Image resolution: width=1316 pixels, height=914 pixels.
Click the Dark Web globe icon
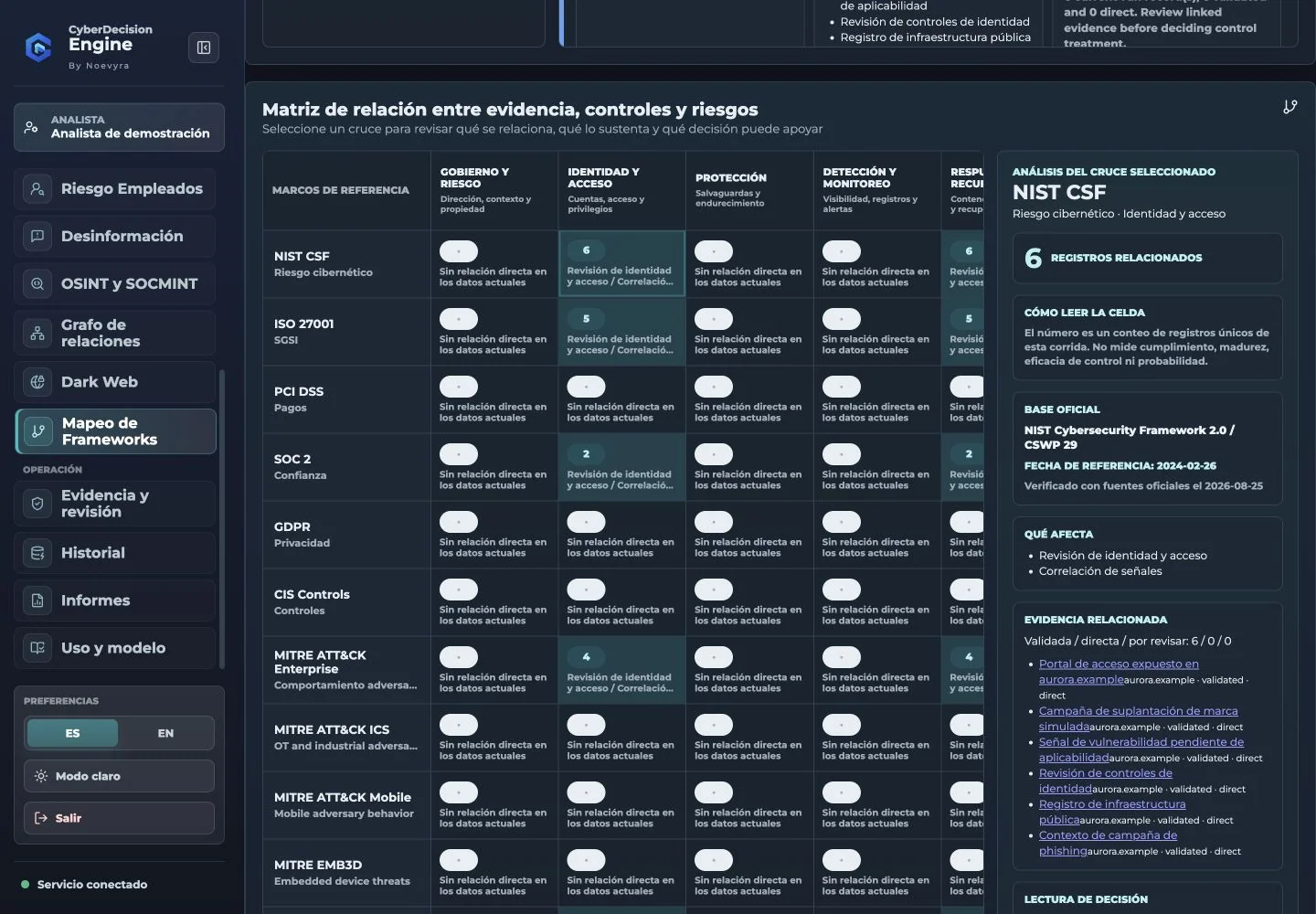click(x=37, y=382)
